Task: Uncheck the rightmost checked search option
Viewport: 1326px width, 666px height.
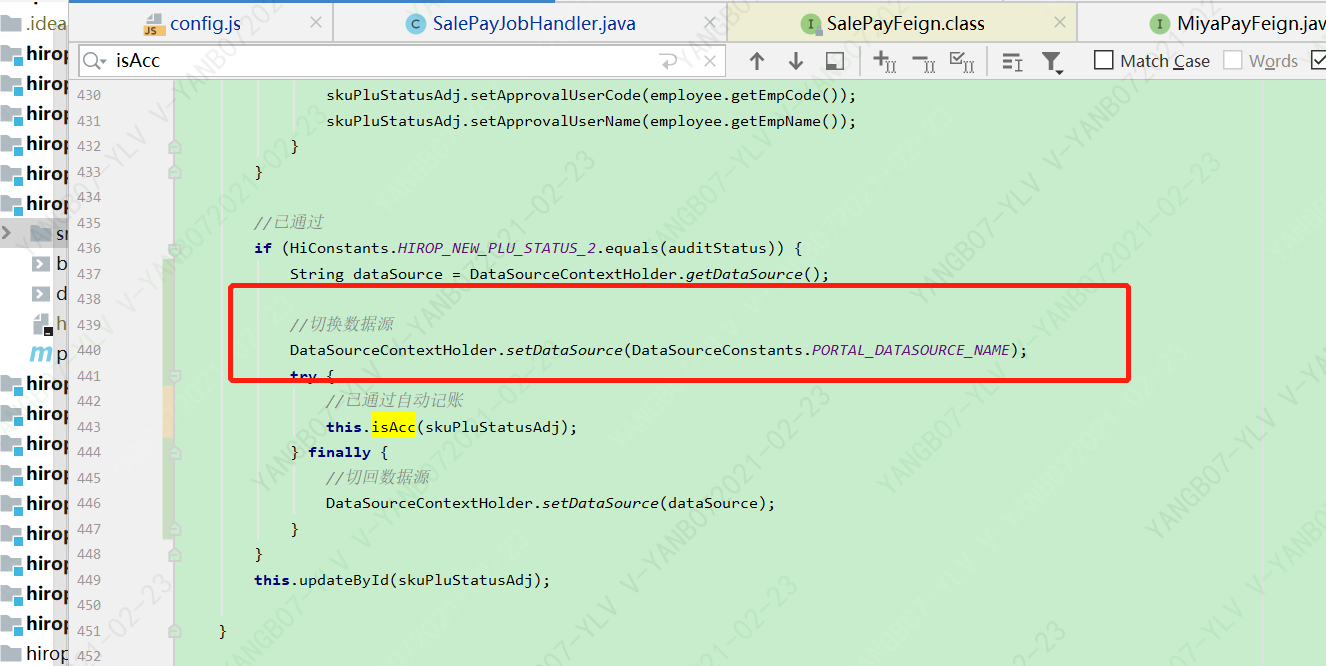Action: click(x=1320, y=60)
